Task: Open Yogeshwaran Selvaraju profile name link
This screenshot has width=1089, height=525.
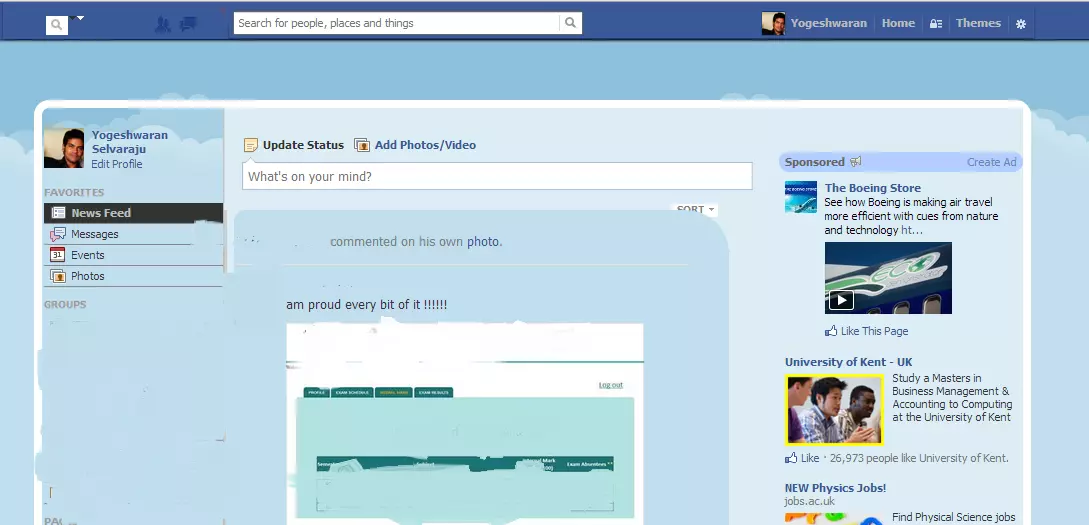Action: pos(130,142)
